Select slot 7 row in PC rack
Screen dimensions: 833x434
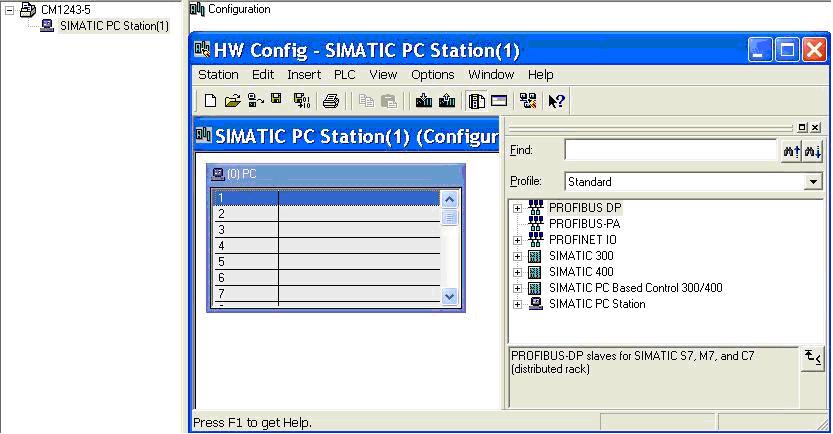pos(326,293)
